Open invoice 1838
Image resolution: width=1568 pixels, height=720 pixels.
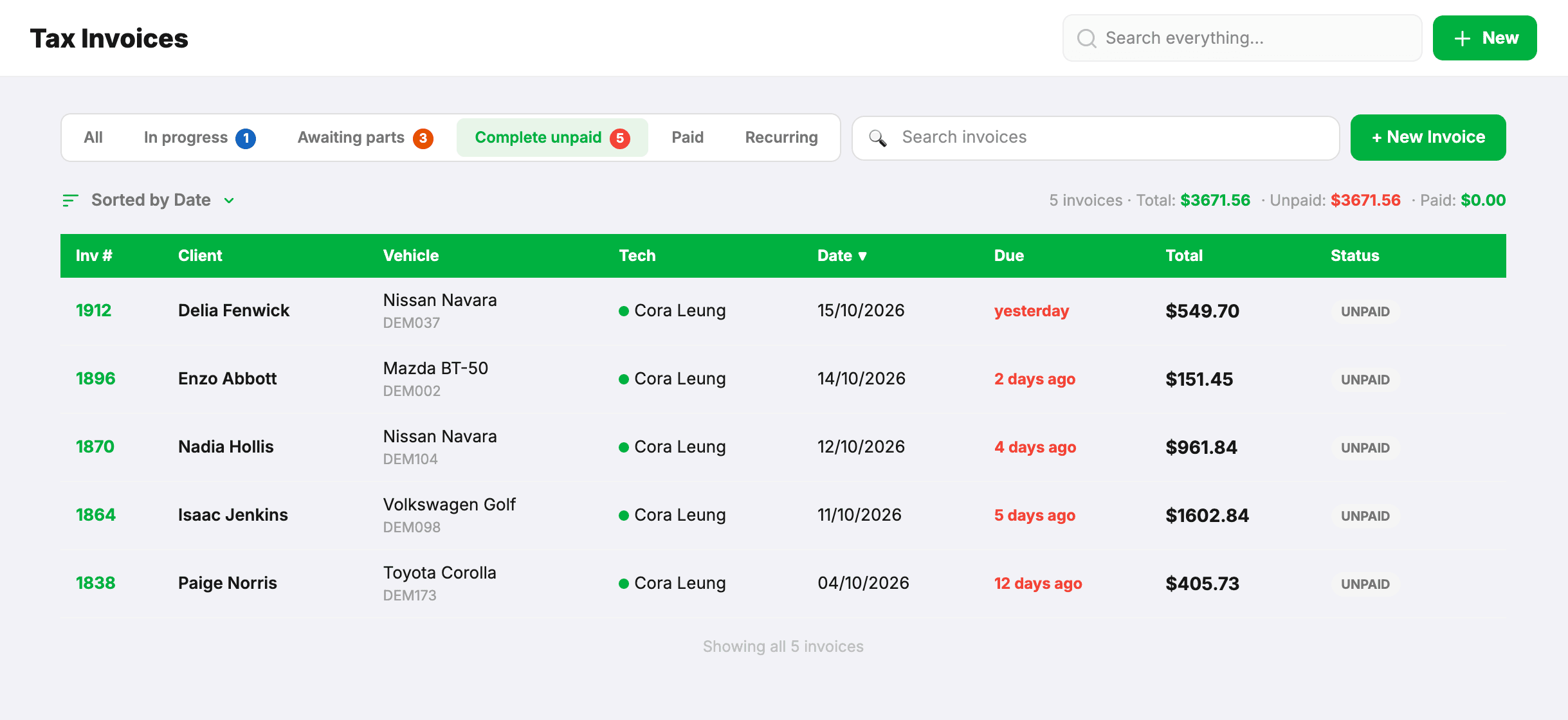tap(96, 583)
